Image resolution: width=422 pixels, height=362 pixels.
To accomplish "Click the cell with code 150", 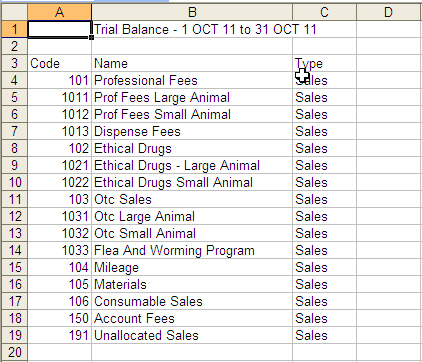I will 59,318.
